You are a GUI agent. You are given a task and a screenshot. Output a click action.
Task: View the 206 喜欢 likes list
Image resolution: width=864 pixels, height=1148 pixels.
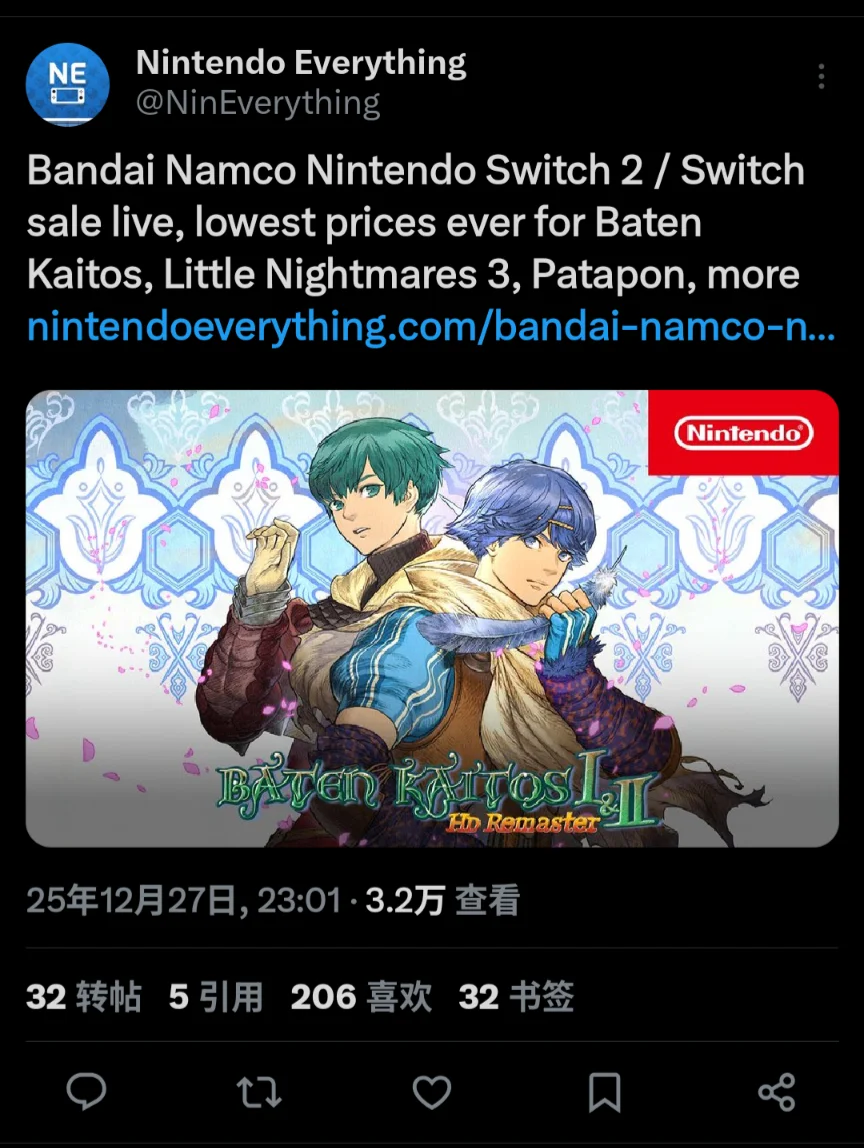click(x=361, y=996)
